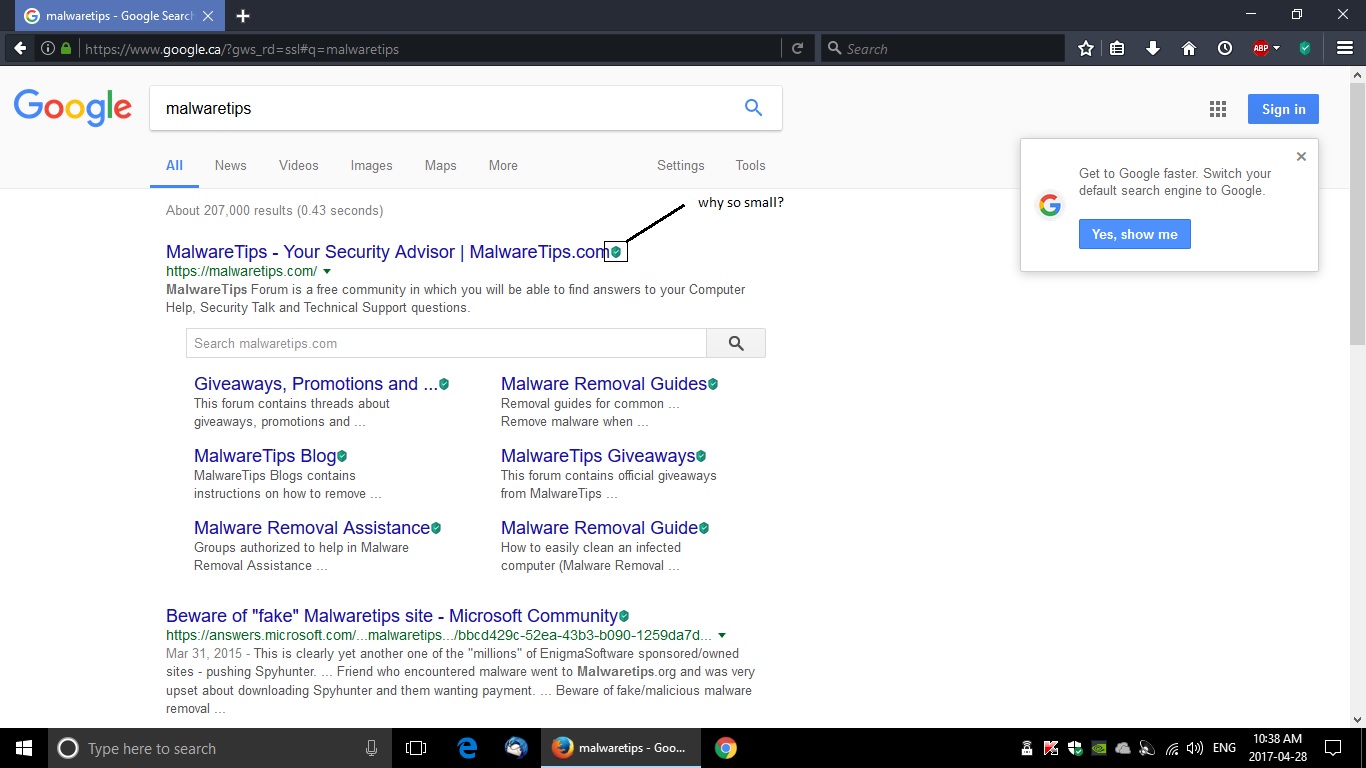Image resolution: width=1366 pixels, height=768 pixels.
Task: Expand the malwaretips.com URL dropdown arrow
Action: tap(327, 272)
